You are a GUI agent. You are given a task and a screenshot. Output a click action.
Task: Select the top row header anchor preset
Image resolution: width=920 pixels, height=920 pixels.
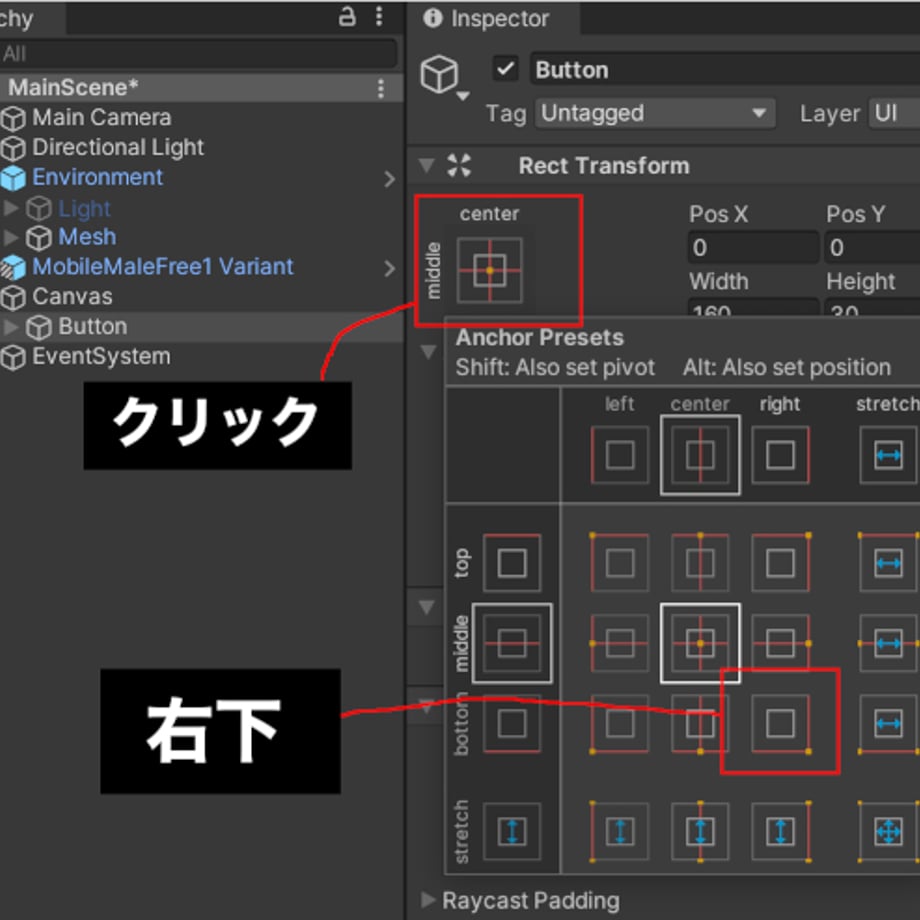(512, 563)
